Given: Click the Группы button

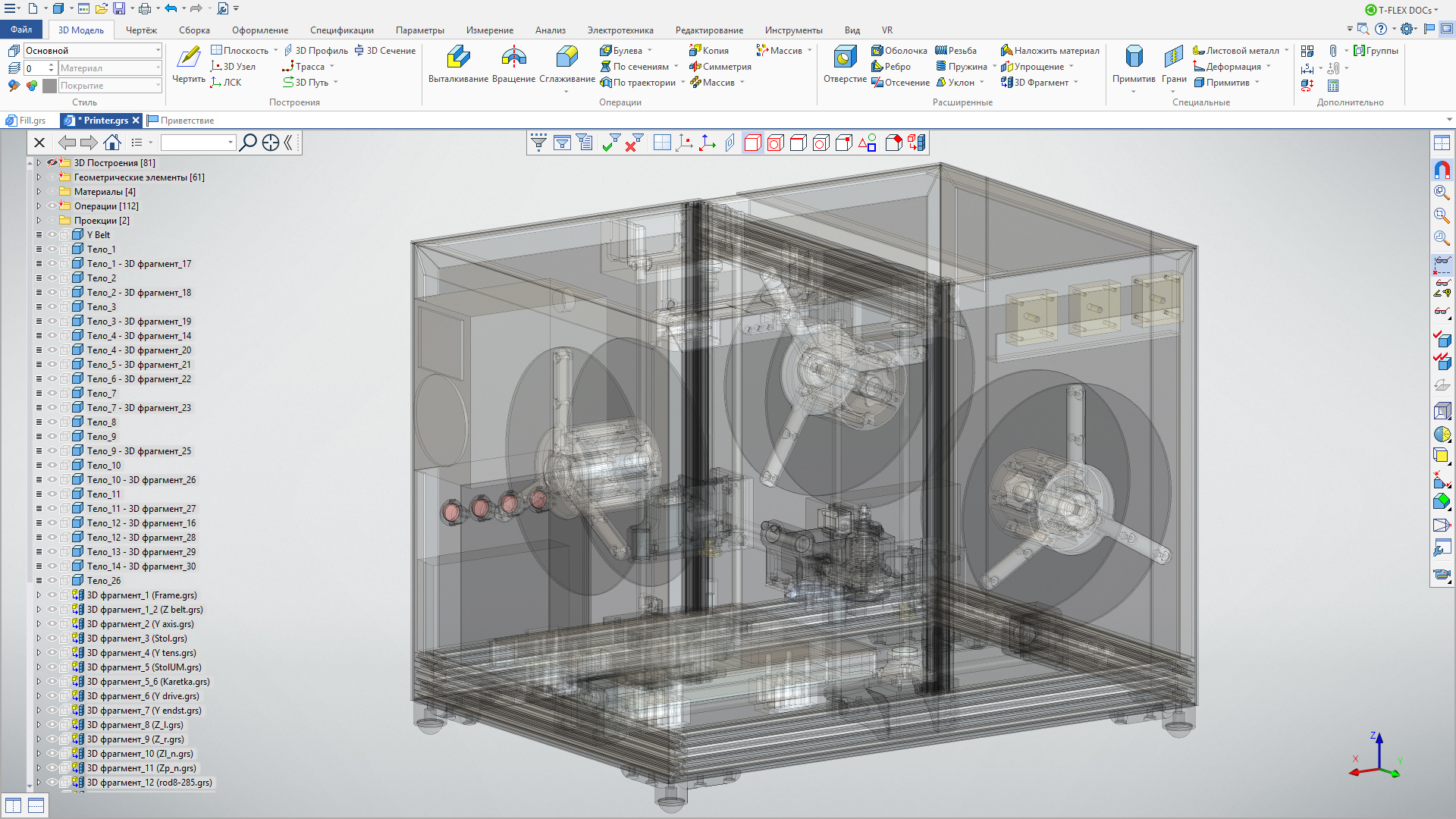Looking at the screenshot, I should tap(1376, 51).
